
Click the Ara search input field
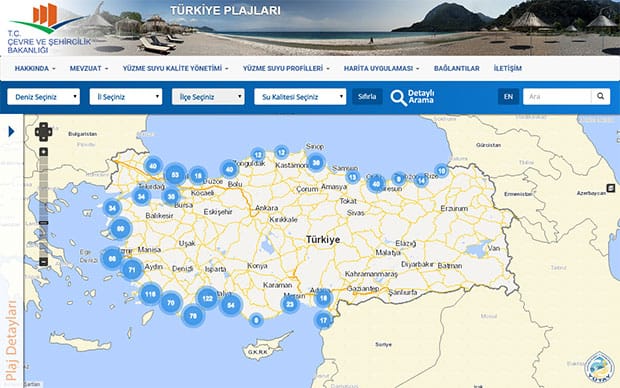[557, 96]
